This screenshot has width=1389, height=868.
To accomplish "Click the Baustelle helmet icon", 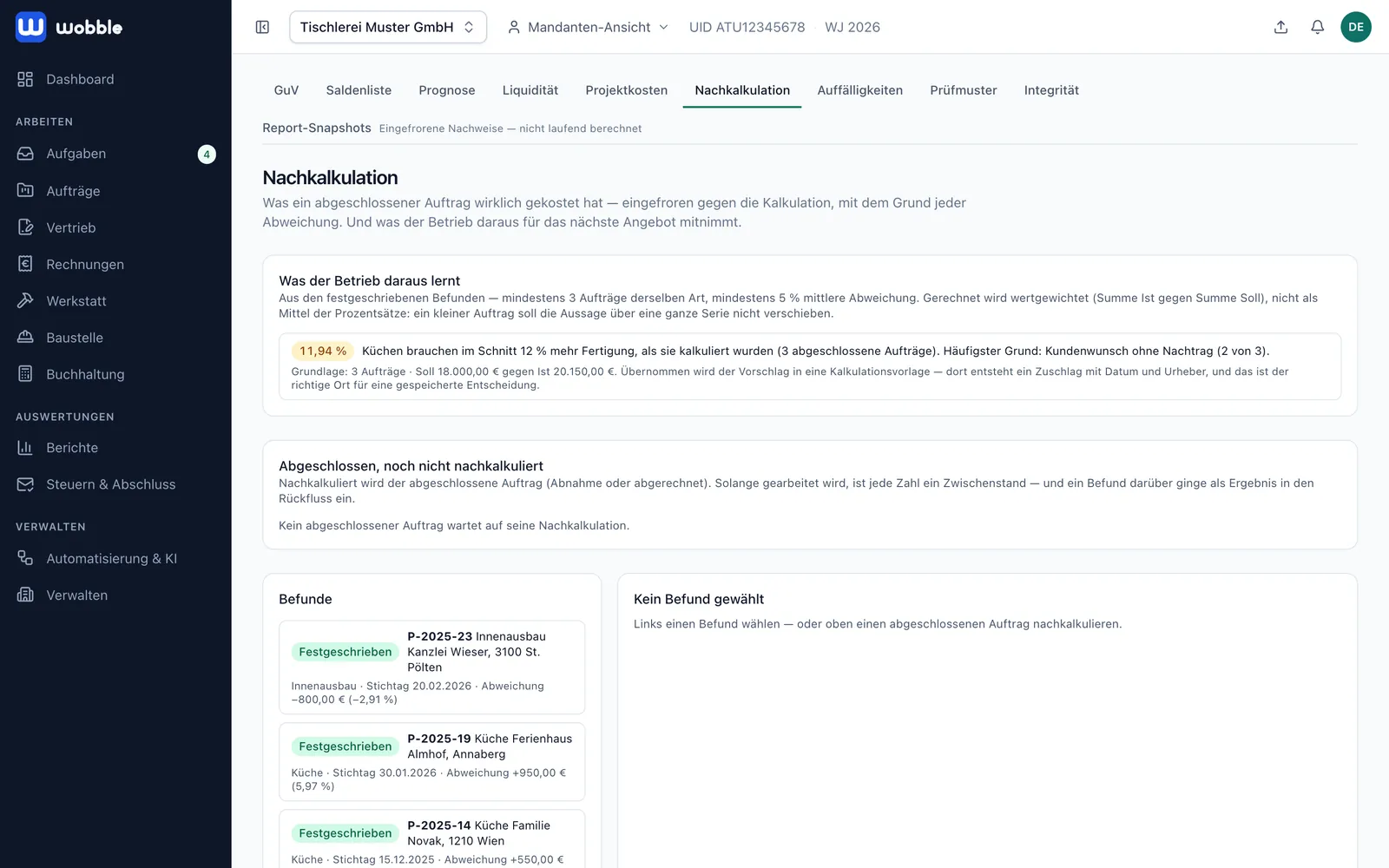I will pyautogui.click(x=25, y=337).
